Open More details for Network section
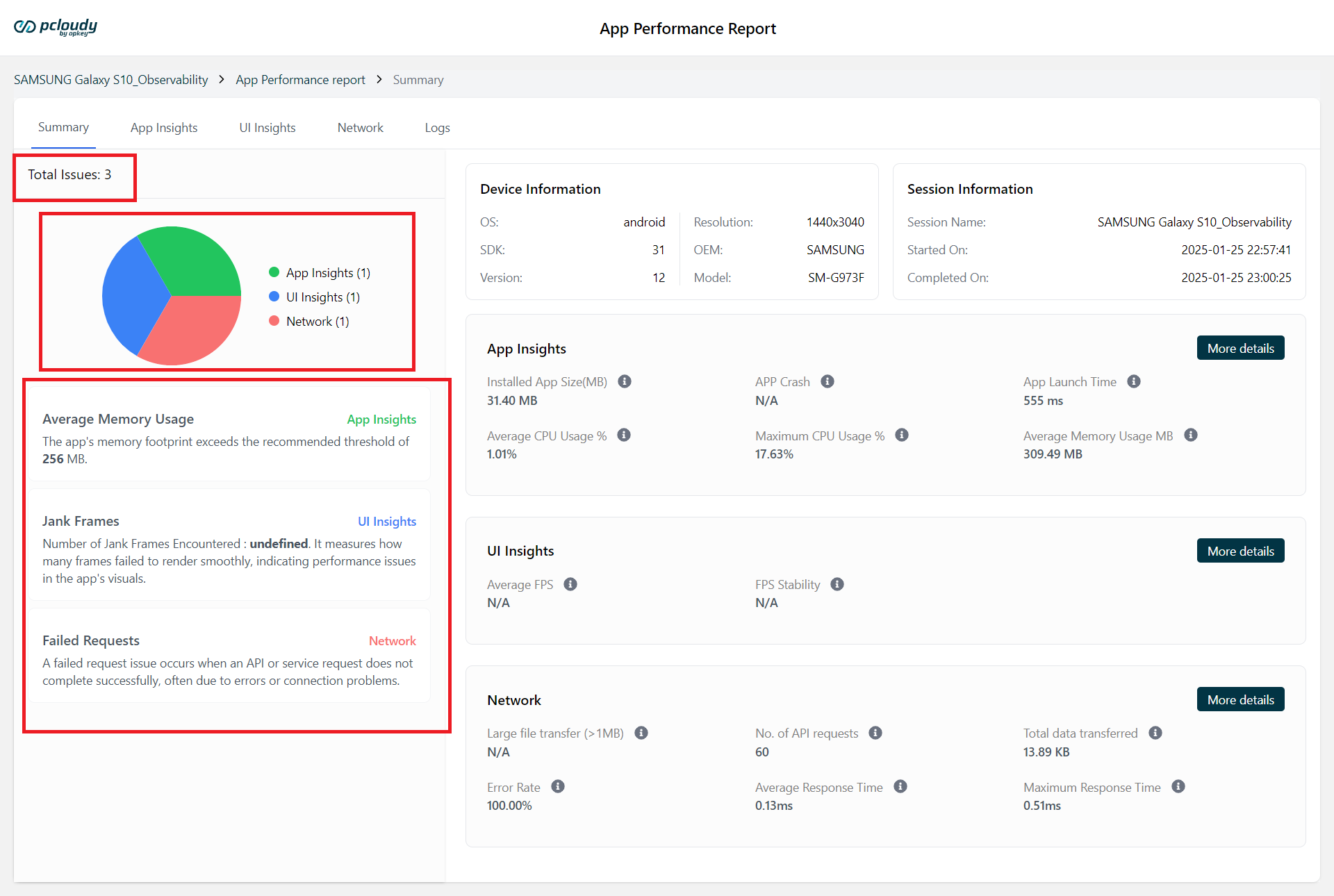Image resolution: width=1334 pixels, height=896 pixels. click(x=1240, y=699)
